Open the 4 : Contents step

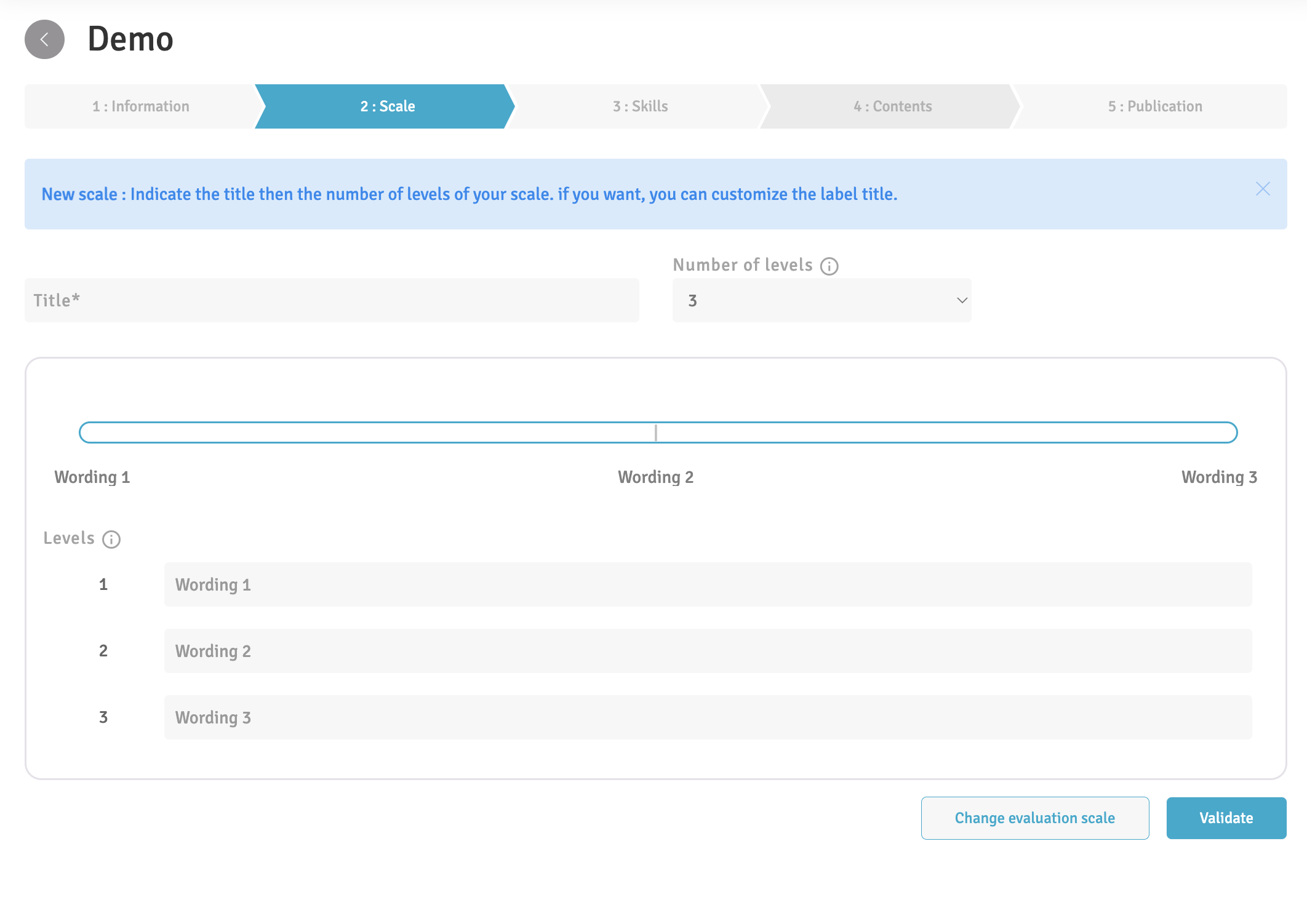click(x=892, y=106)
